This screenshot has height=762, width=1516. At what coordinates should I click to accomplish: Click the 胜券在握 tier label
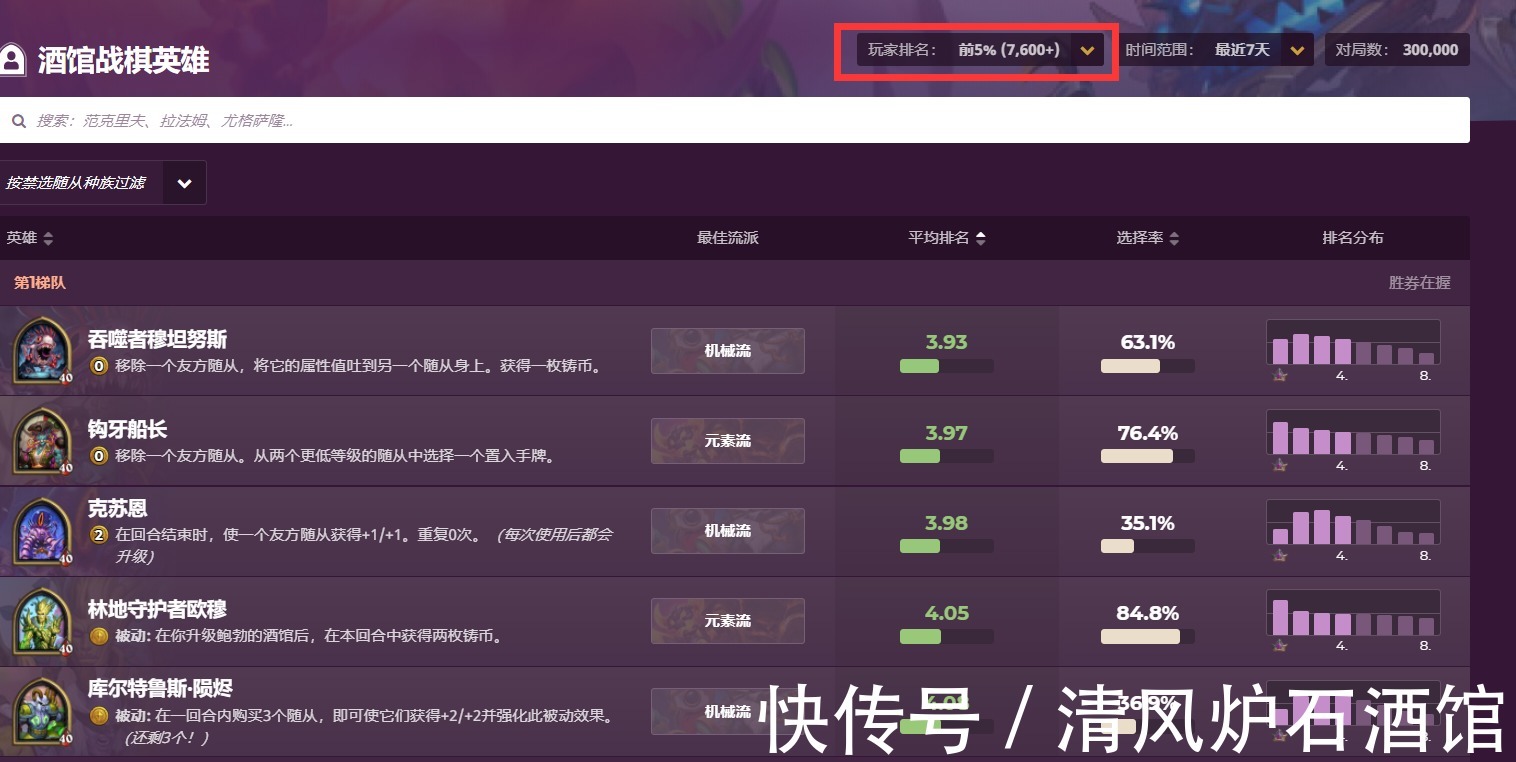(x=1419, y=283)
